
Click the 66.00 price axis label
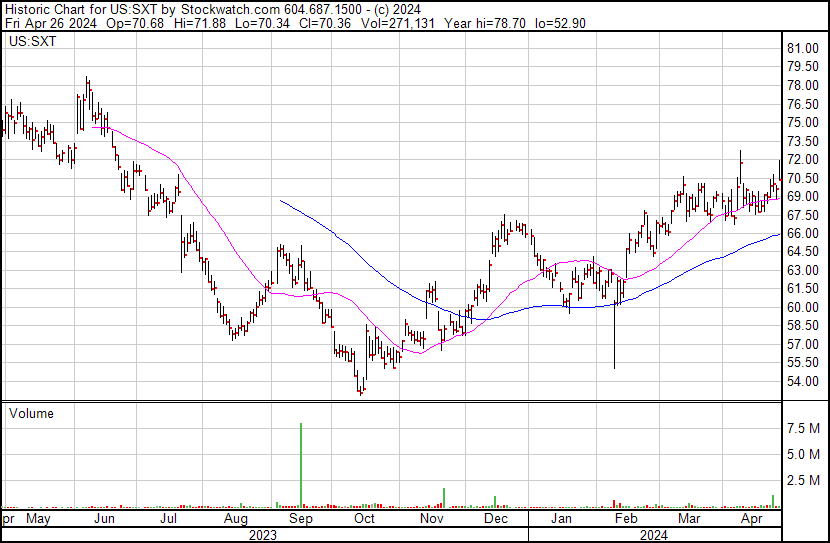coord(803,233)
